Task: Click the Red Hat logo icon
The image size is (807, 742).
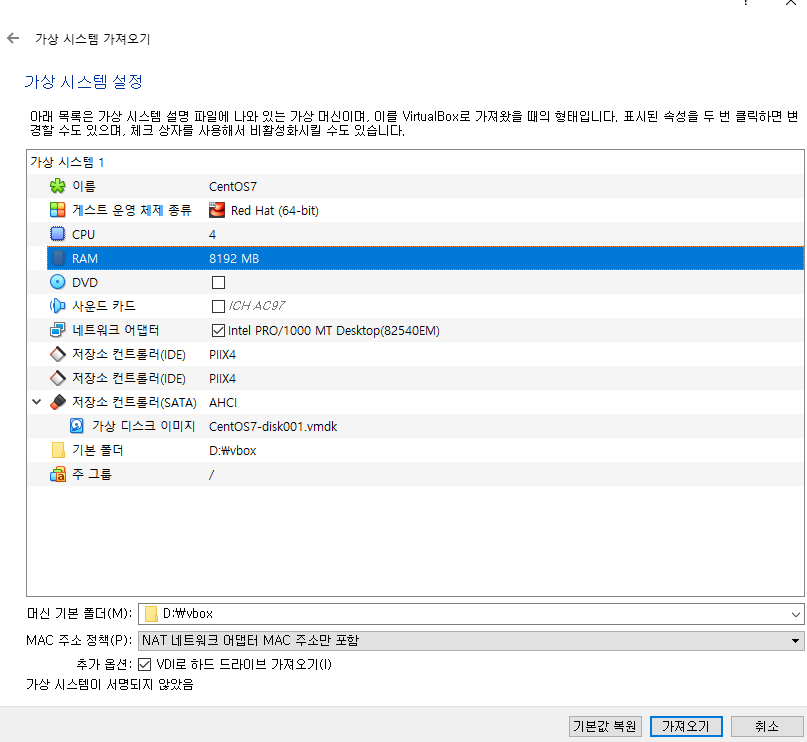Action: pos(217,210)
